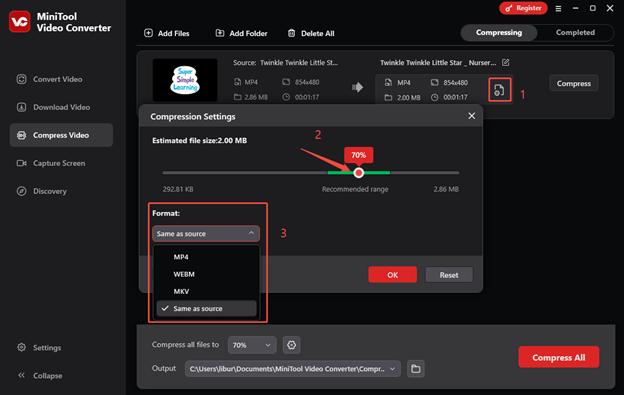The width and height of the screenshot is (624, 395).
Task: Switch to the Compressing tab
Action: (499, 33)
